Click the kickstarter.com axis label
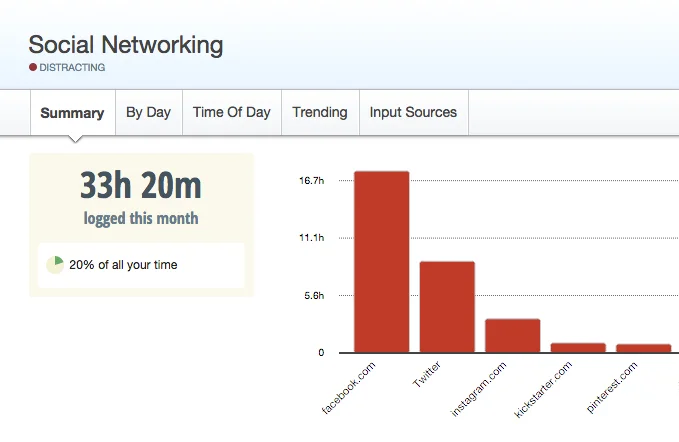Screen dimensions: 679x442 [543, 390]
